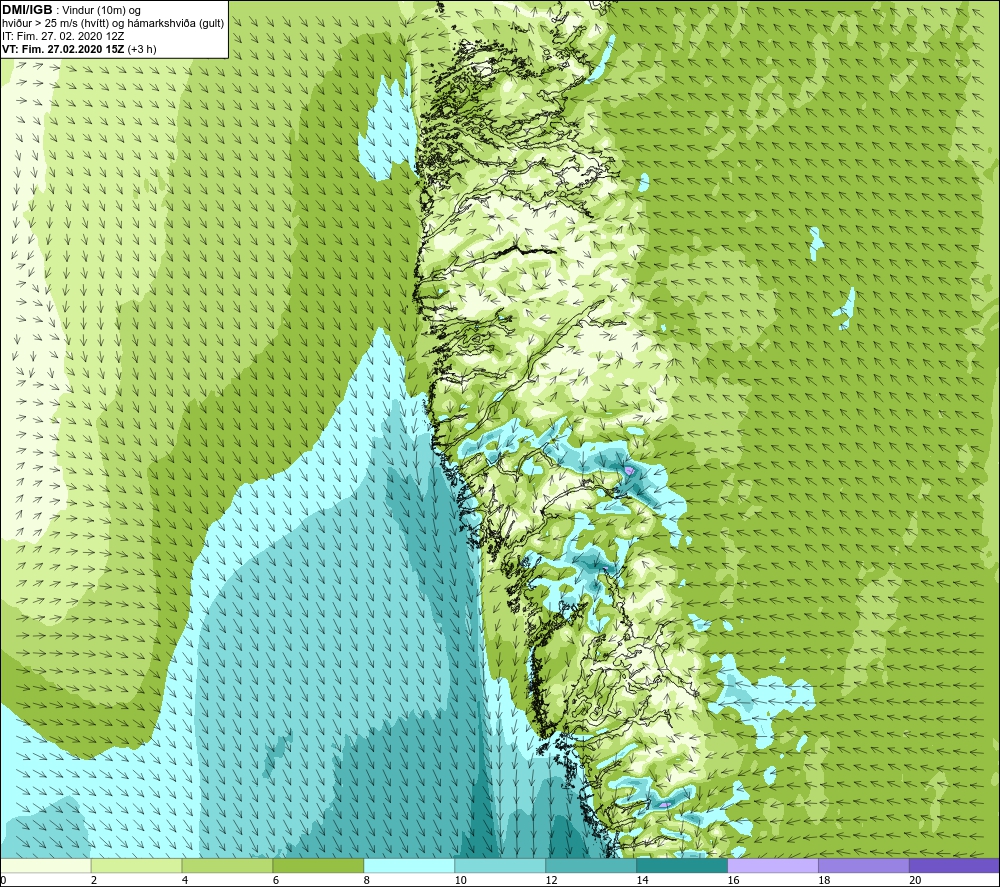Click the 10–12 m/s light teal swatch

[500, 865]
